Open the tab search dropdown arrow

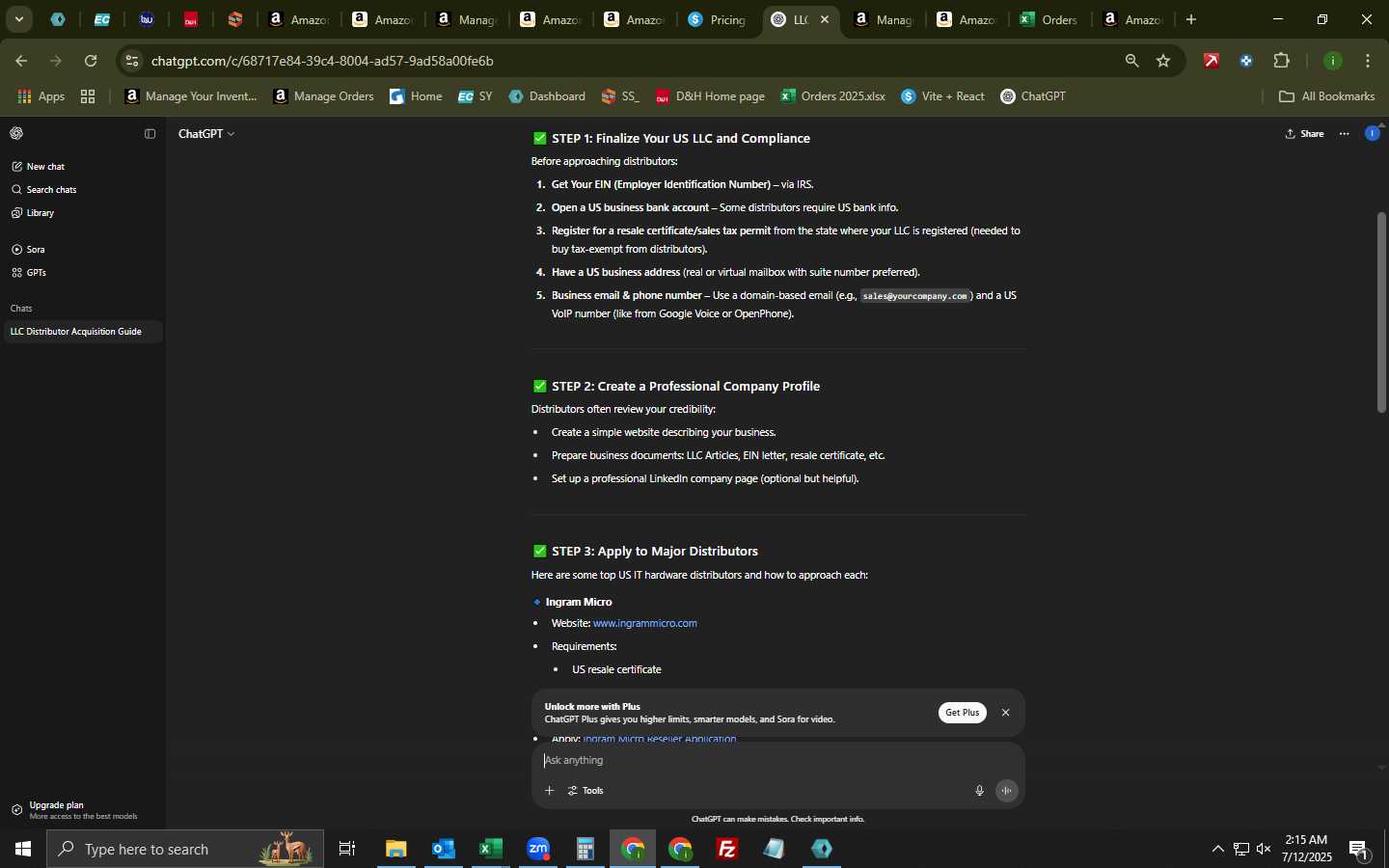(18, 19)
